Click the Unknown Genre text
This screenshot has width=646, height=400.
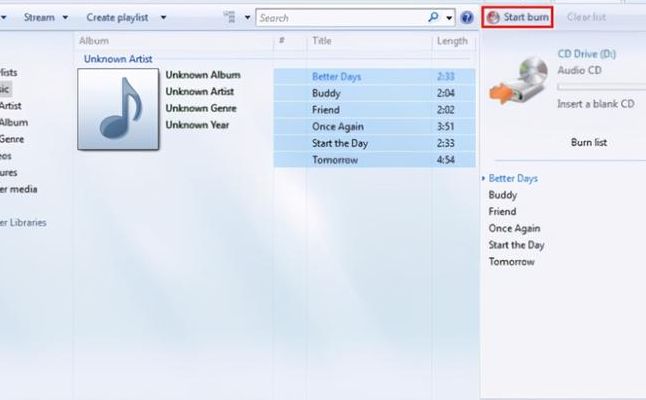point(201,108)
